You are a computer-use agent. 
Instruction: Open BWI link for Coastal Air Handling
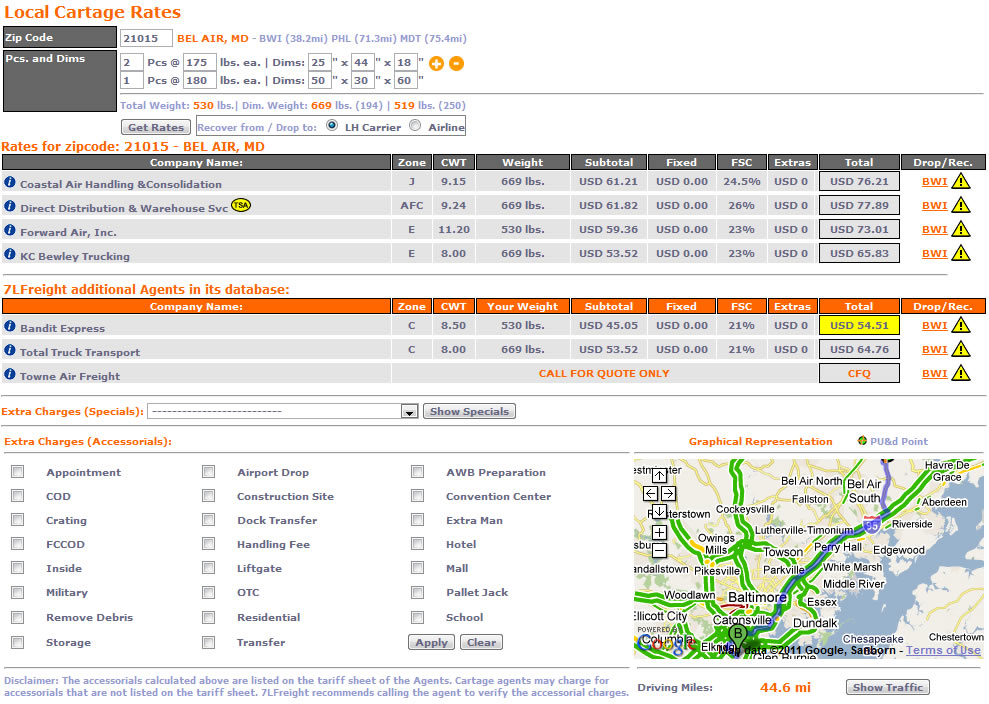pos(934,182)
